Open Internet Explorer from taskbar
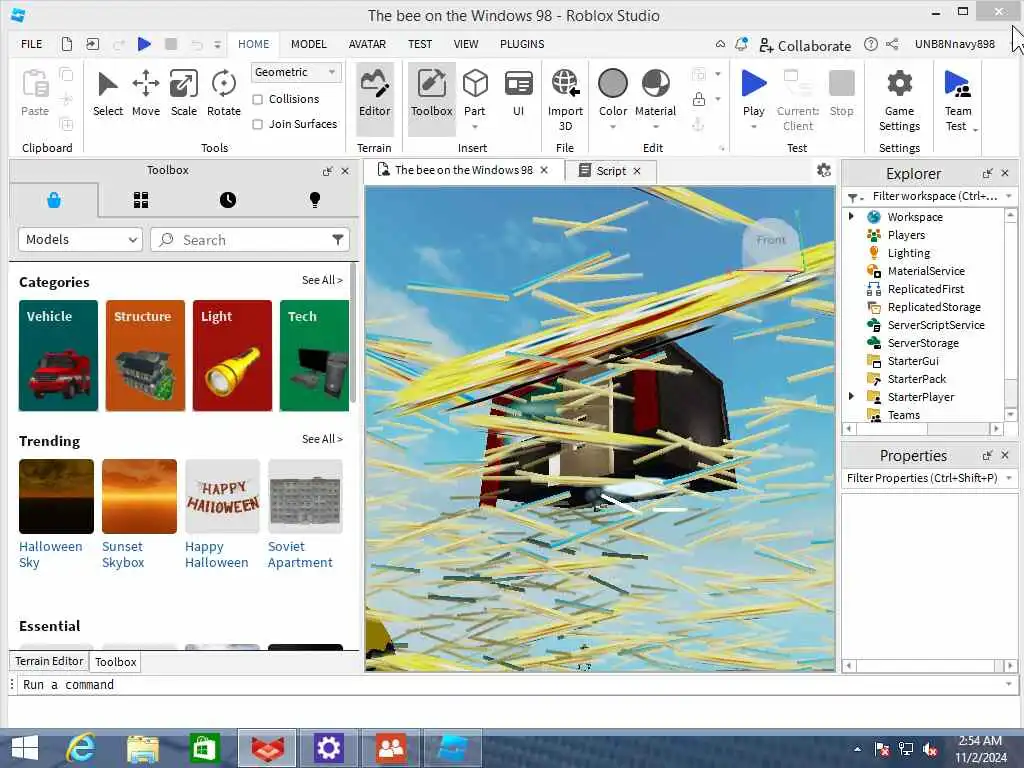Image resolution: width=1024 pixels, height=768 pixels. (81, 748)
